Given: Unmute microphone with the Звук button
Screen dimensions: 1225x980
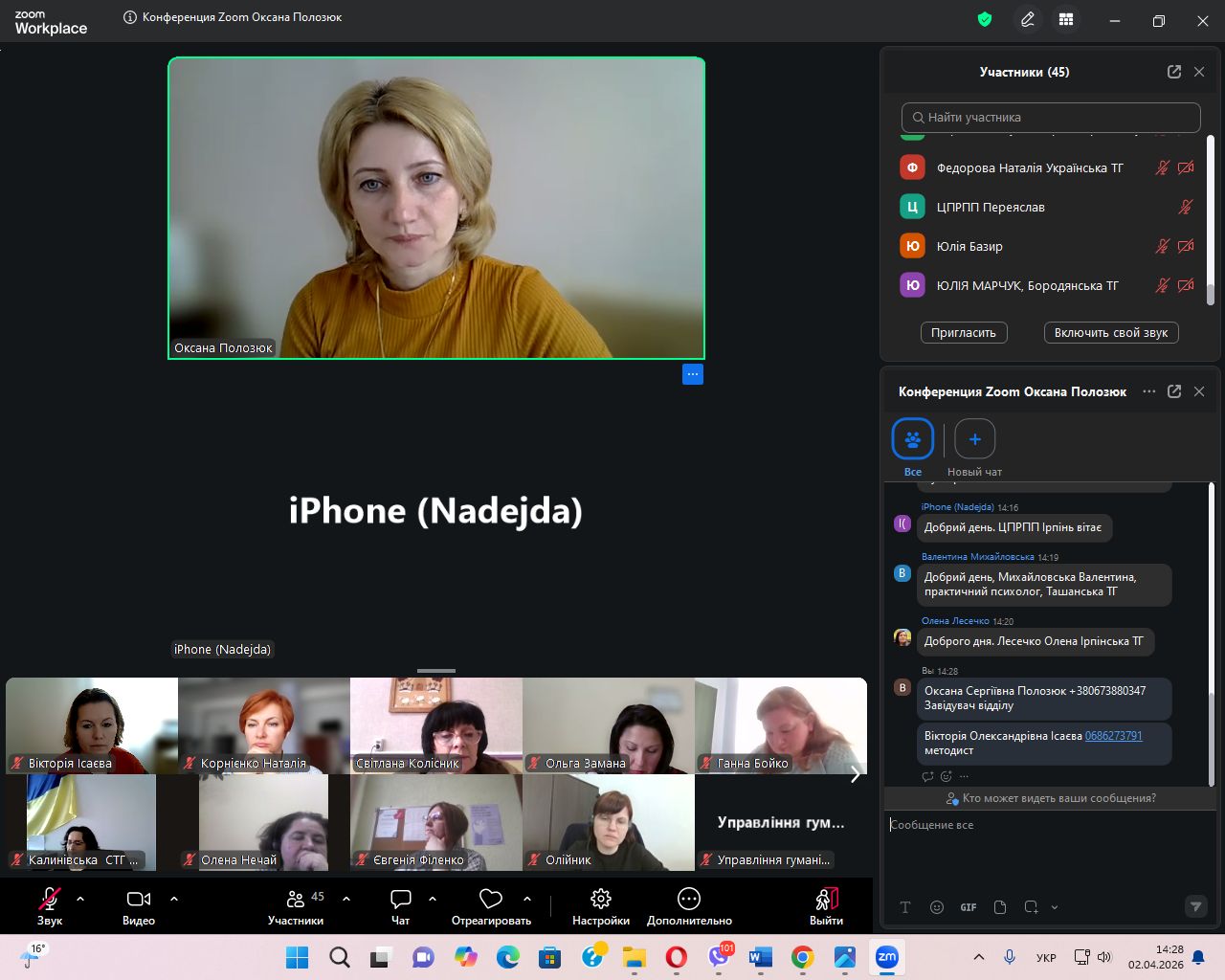Looking at the screenshot, I should 50,905.
